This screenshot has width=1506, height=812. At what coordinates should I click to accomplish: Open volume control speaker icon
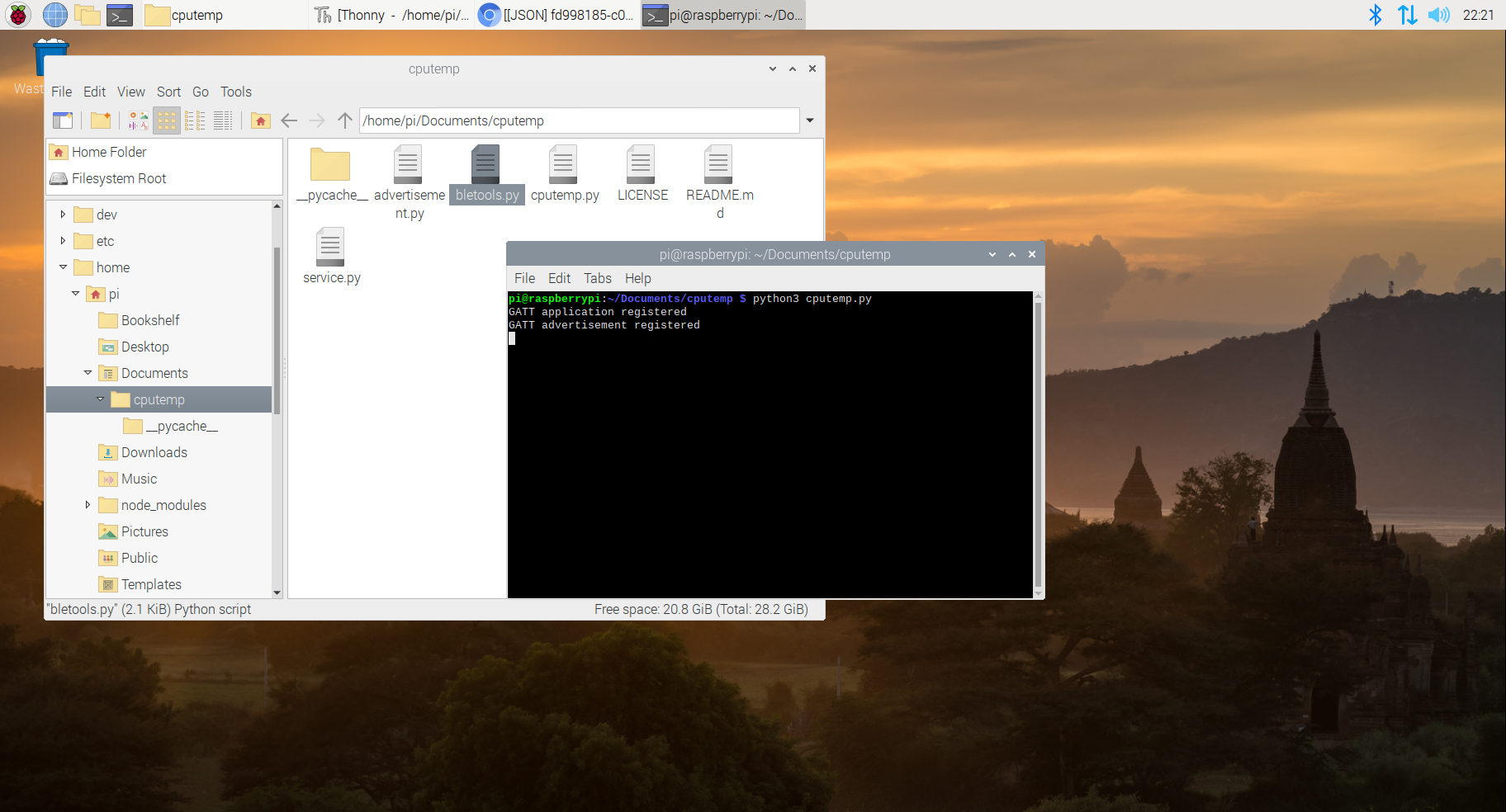point(1439,15)
